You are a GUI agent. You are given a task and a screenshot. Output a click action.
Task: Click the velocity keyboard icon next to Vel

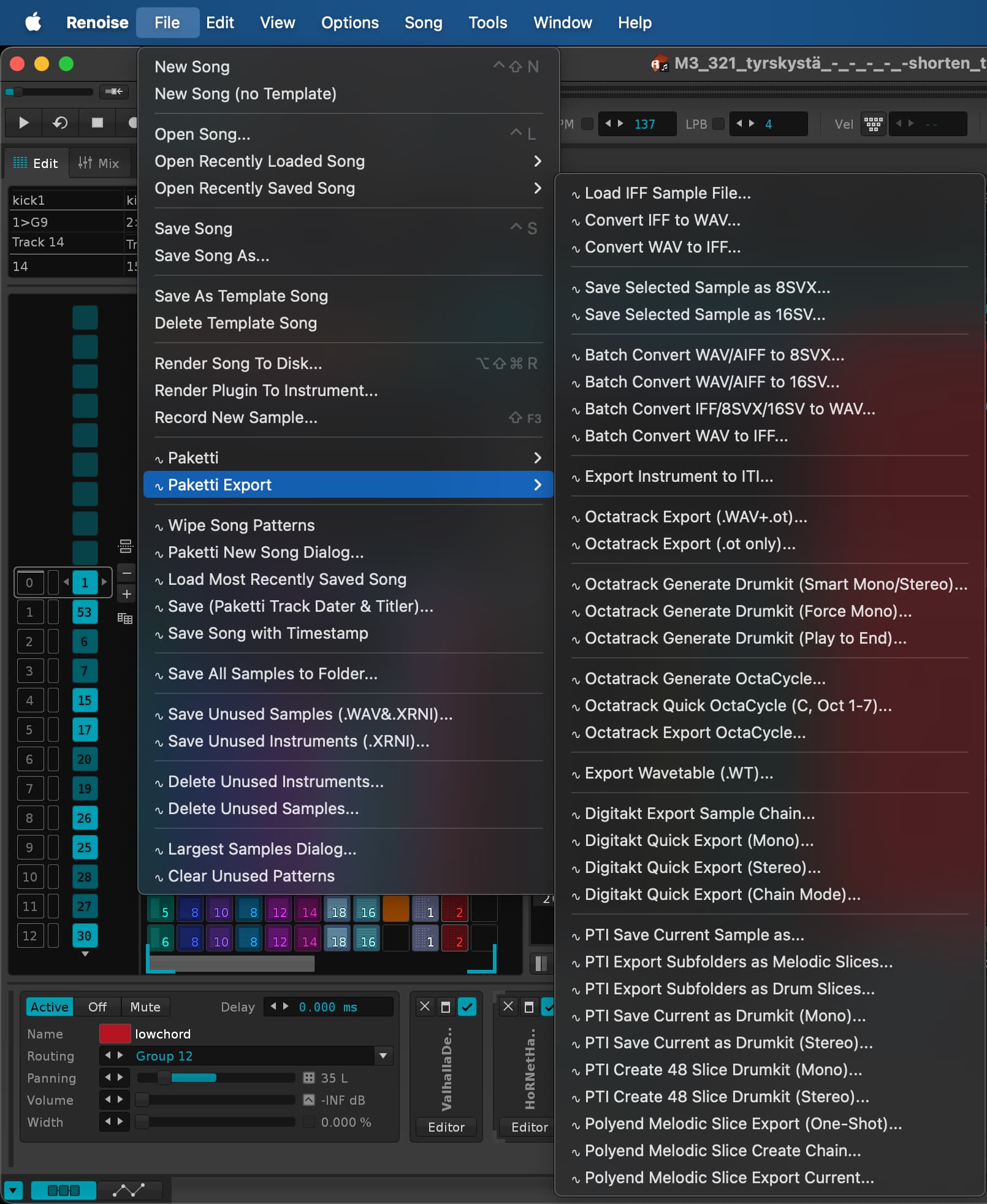pyautogui.click(x=873, y=124)
